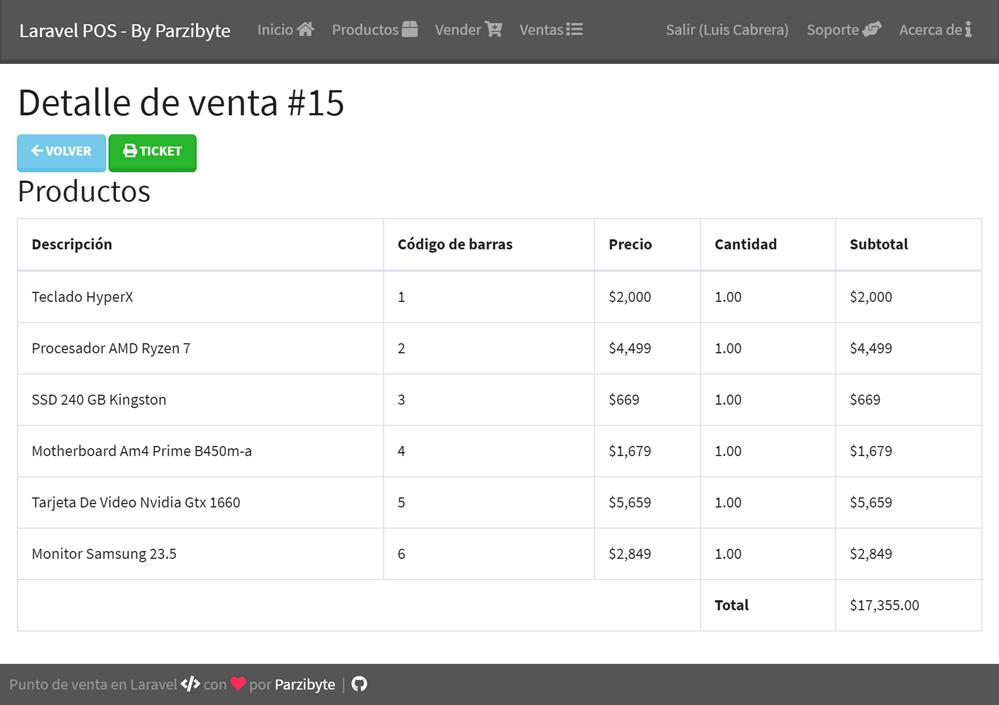Select Ventas in the navigation bar
This screenshot has width=999, height=705.
coord(542,29)
